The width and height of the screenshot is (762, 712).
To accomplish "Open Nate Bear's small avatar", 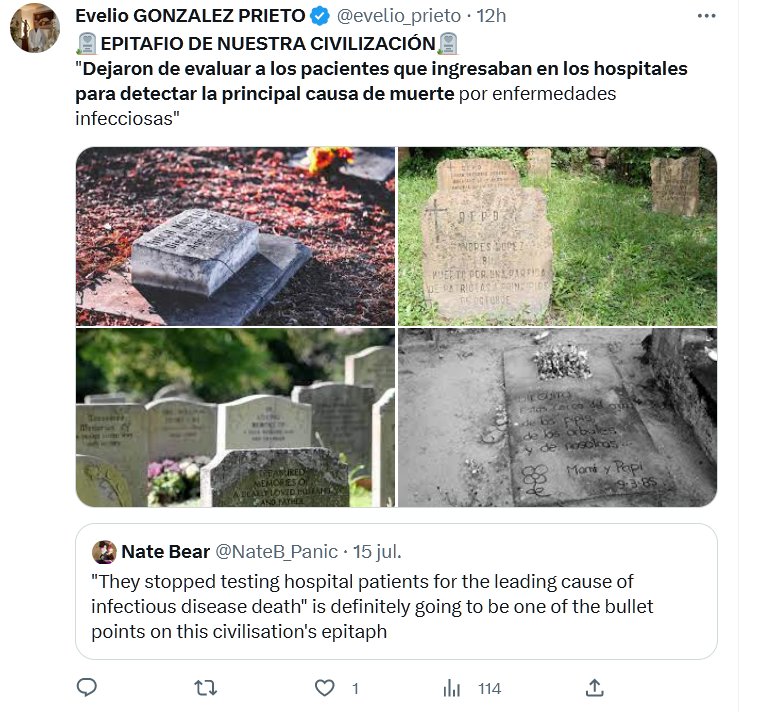I will click(104, 552).
